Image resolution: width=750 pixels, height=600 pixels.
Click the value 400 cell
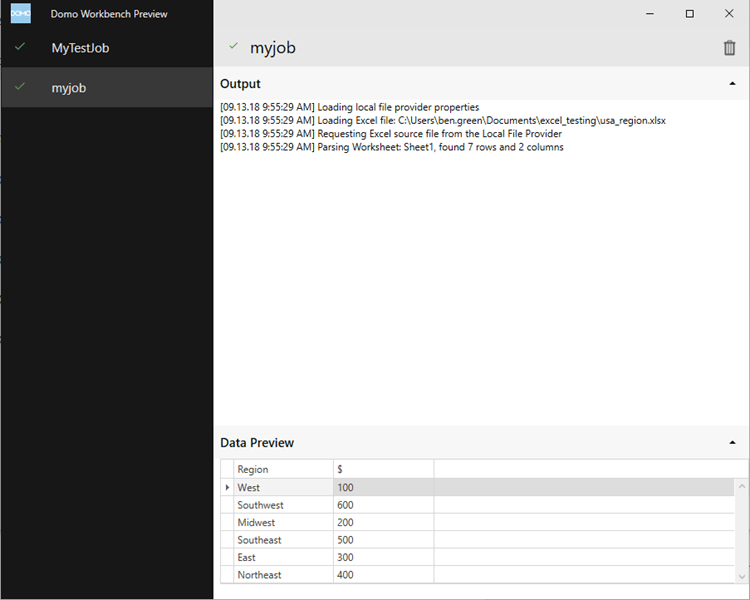384,575
